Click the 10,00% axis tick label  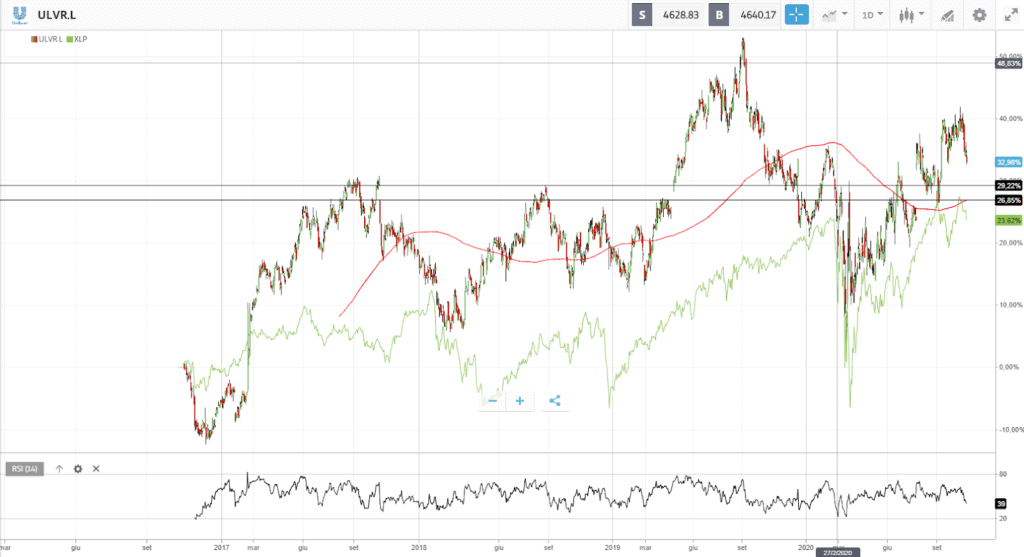pos(1010,305)
